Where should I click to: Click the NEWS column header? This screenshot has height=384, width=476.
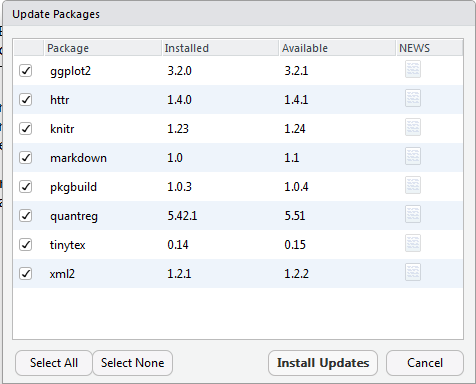430,48
